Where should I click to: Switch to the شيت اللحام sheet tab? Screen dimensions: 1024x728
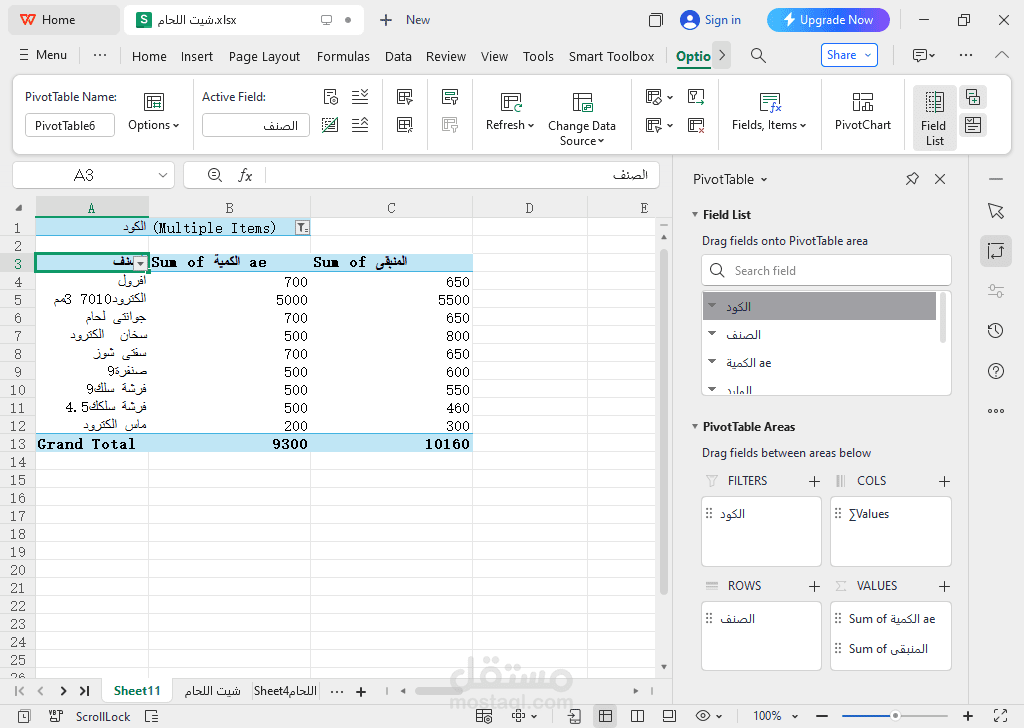(x=212, y=691)
